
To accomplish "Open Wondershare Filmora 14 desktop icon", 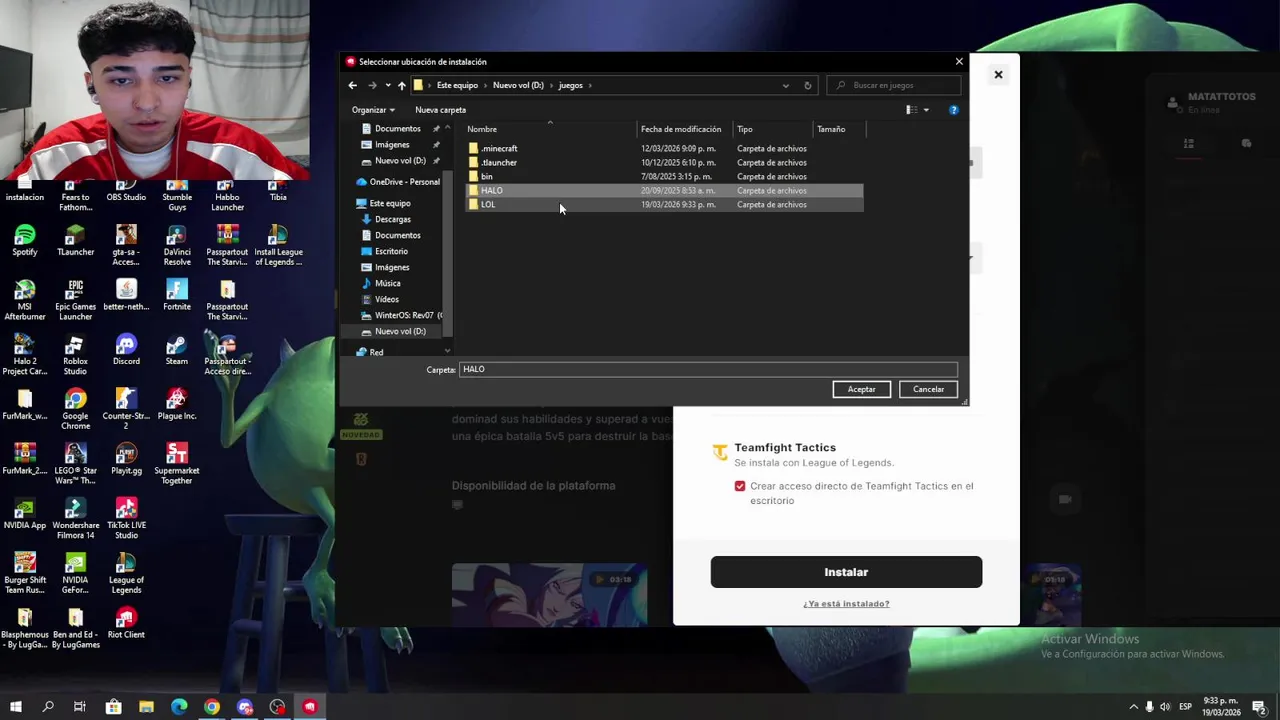I will (75, 519).
